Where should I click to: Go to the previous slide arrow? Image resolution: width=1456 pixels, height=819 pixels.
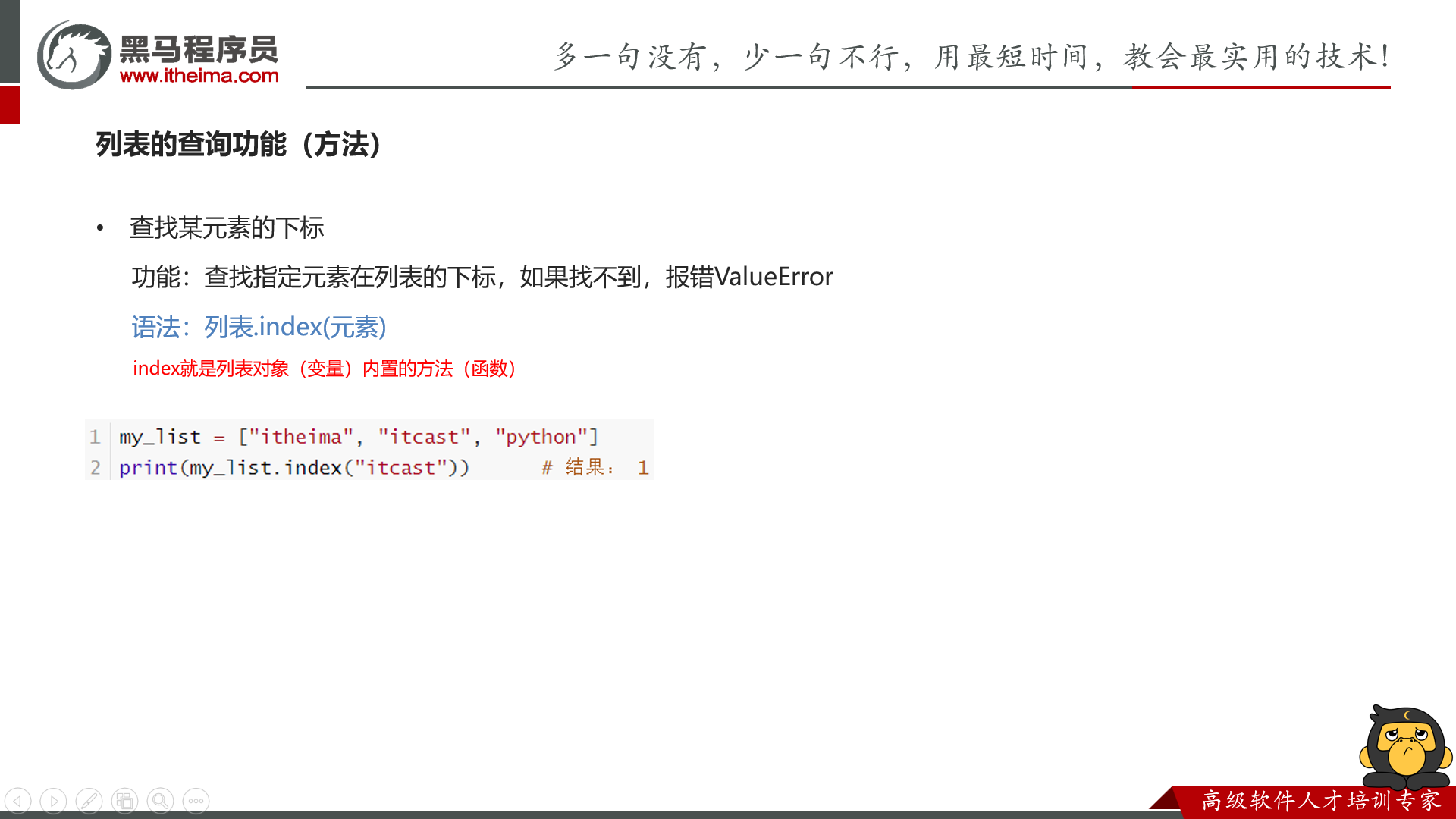18,801
